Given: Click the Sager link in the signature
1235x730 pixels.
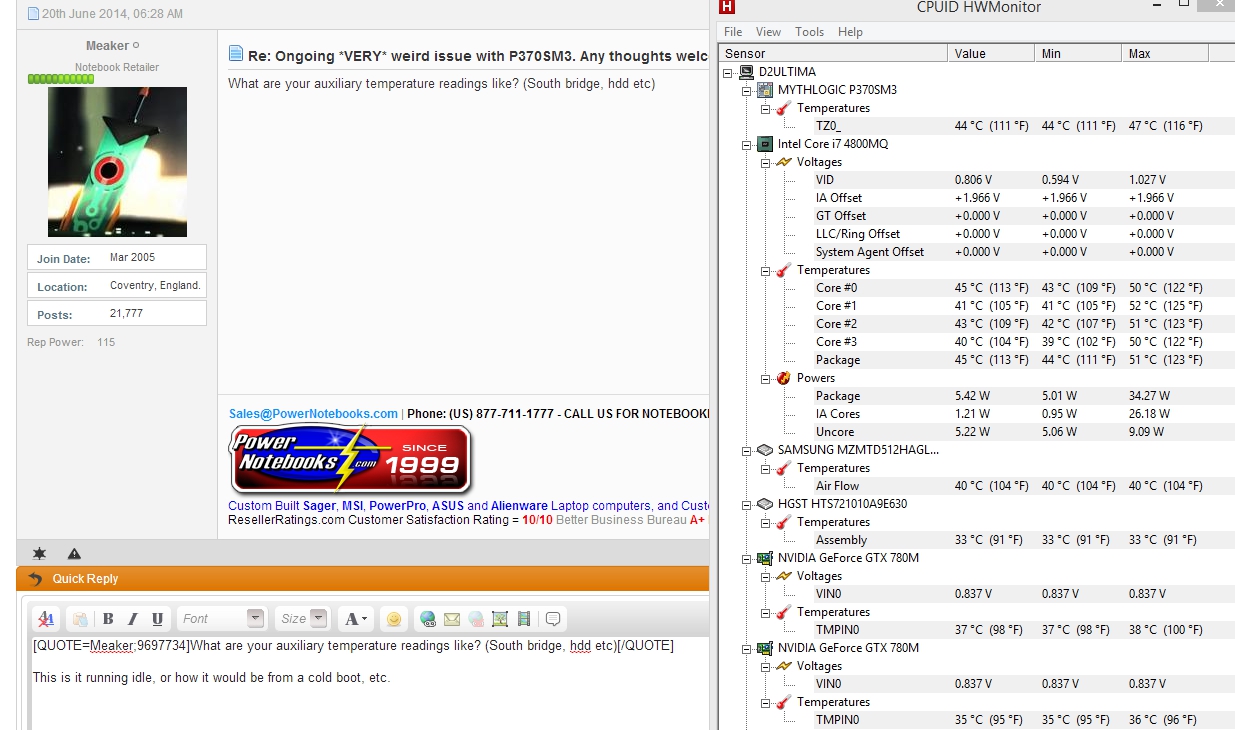Looking at the screenshot, I should [x=319, y=506].
